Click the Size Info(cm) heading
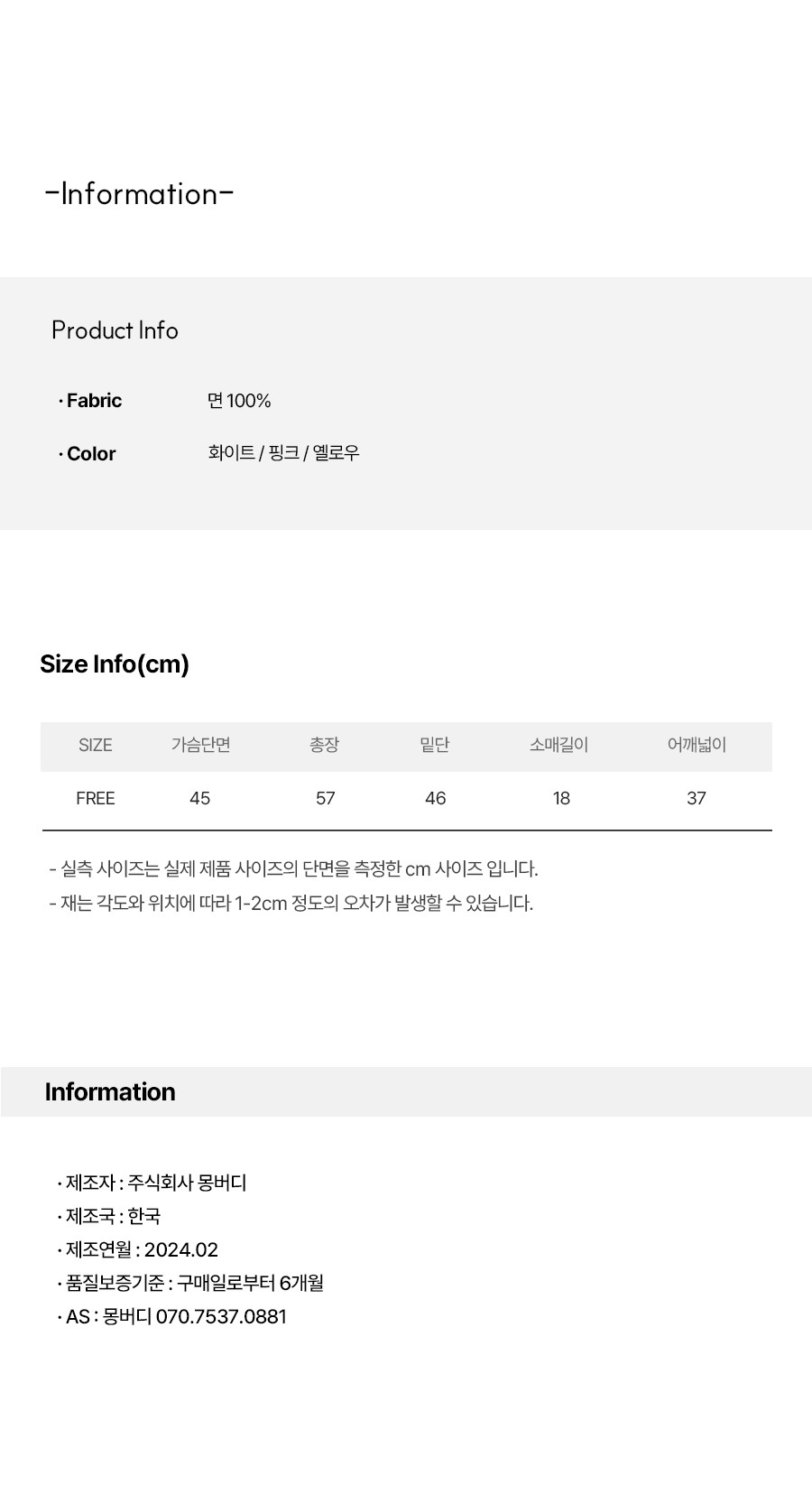Image resolution: width=812 pixels, height=1485 pixels. 115,664
